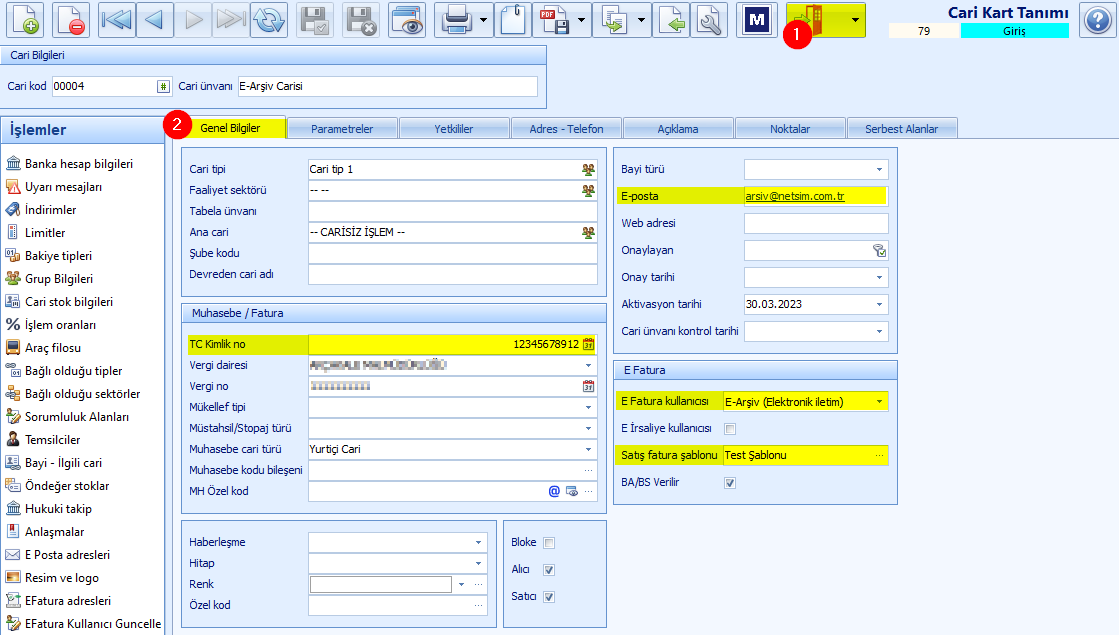
Task: Open the help question mark icon
Action: pyautogui.click(x=1098, y=20)
